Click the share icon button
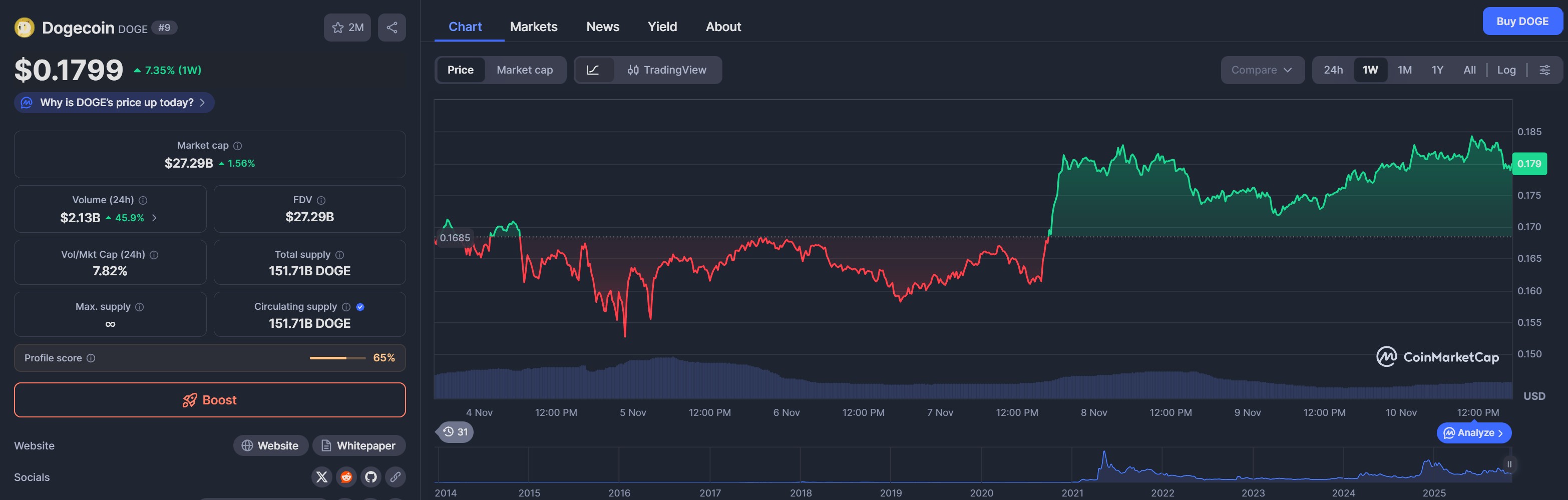This screenshot has height=500, width=1568. (391, 28)
